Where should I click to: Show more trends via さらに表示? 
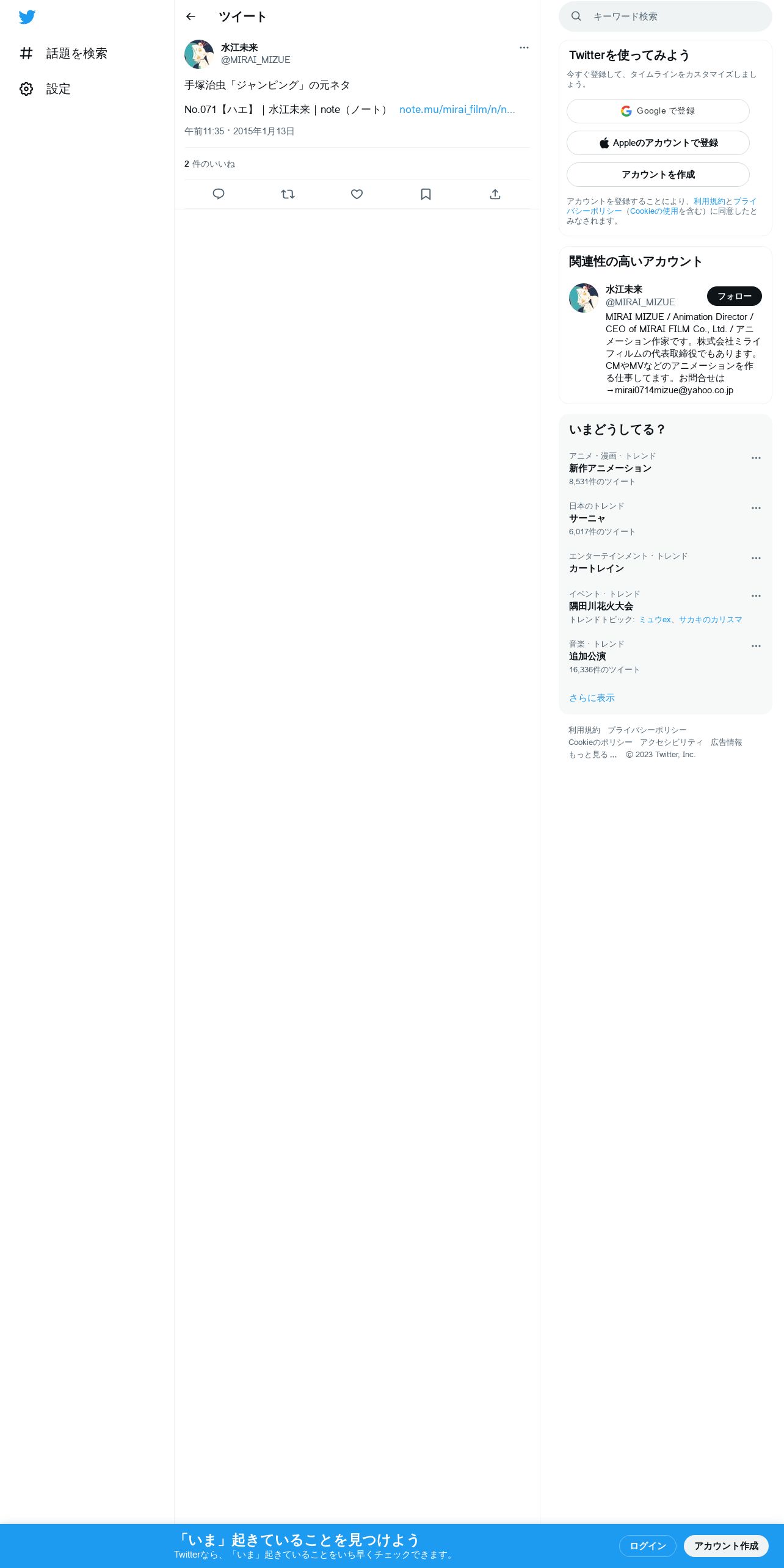point(592,698)
